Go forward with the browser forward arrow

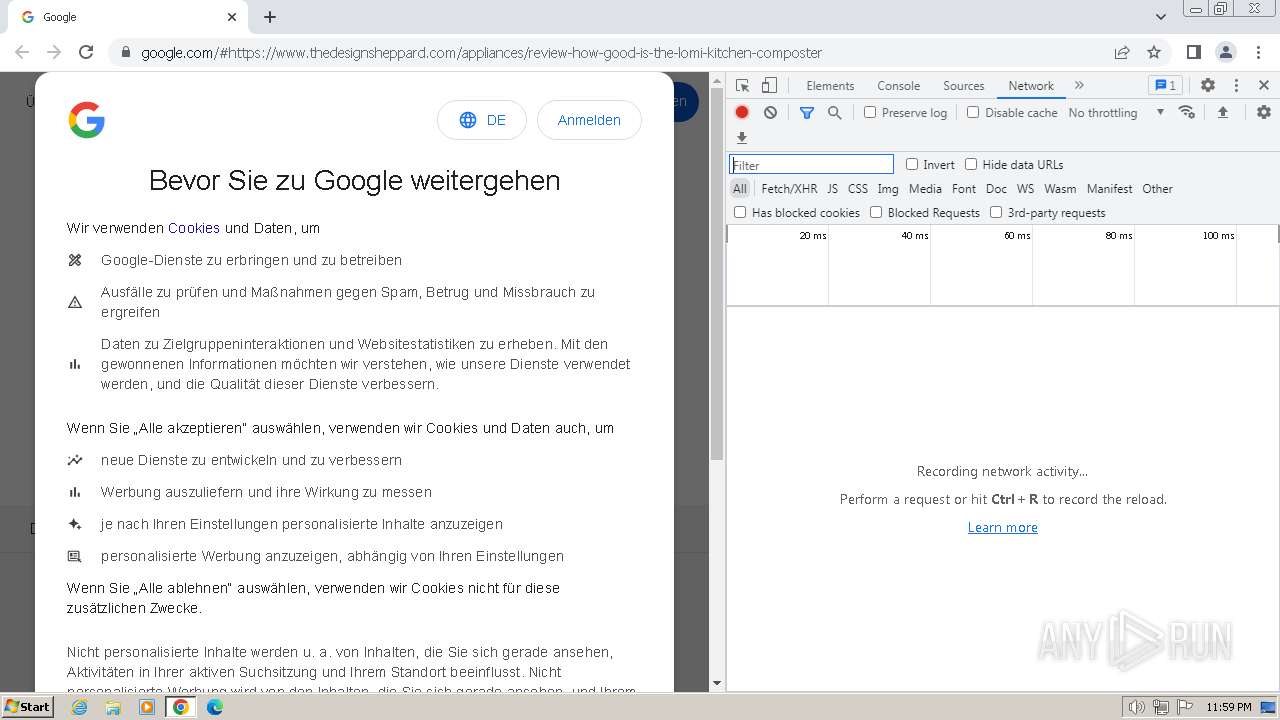[54, 52]
